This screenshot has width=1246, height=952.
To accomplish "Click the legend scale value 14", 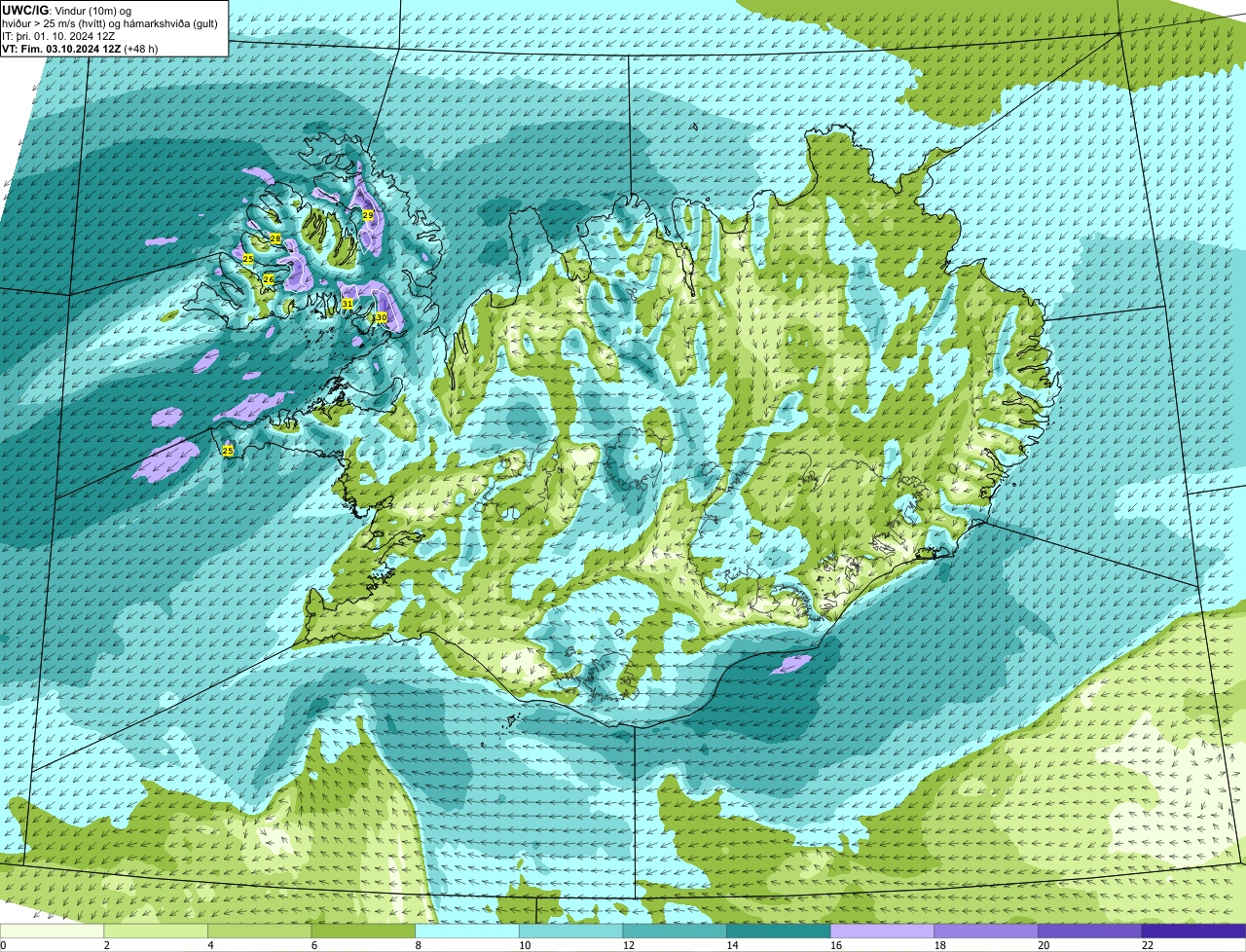I will click(732, 945).
